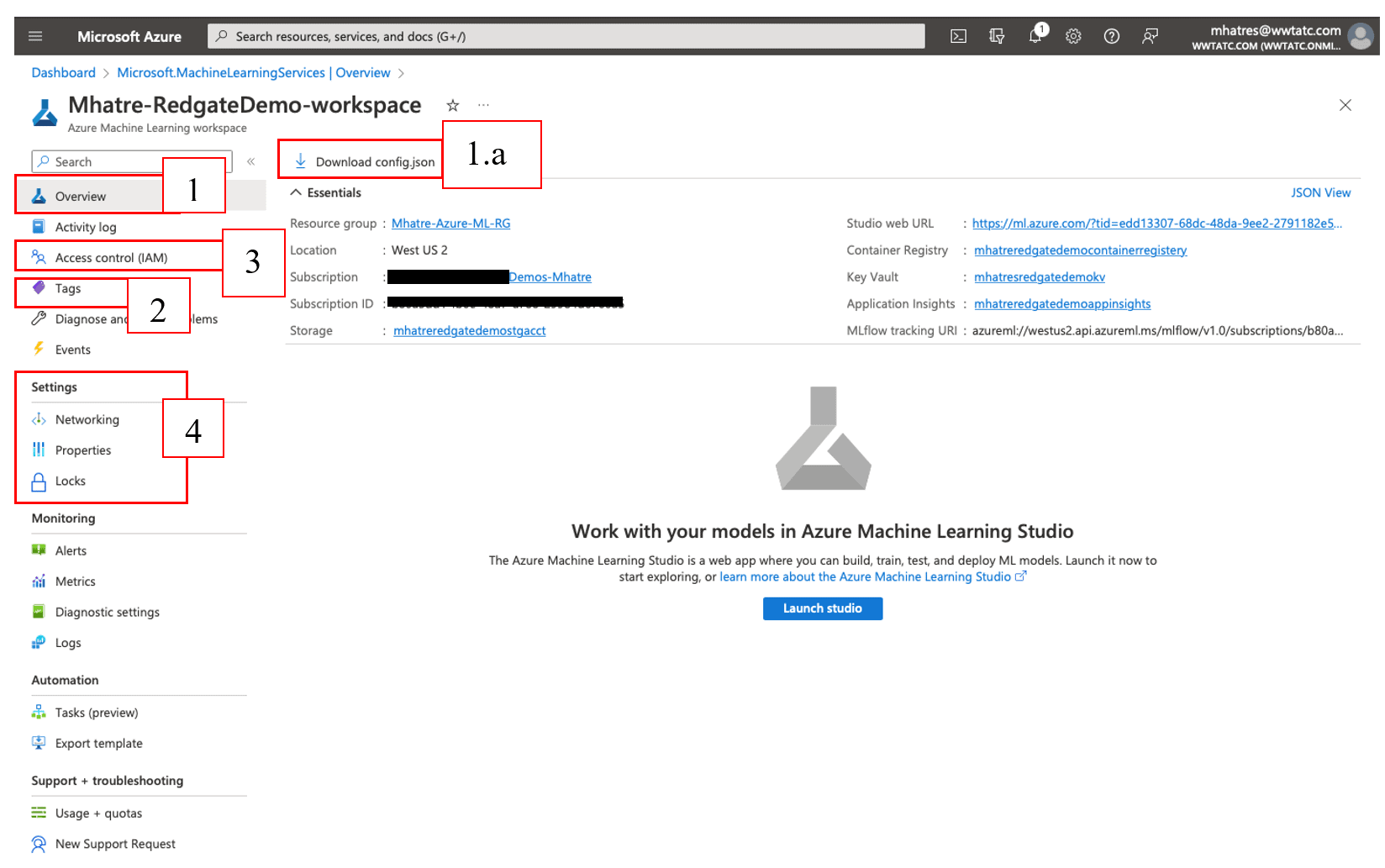Collapse the Essentials section
Screen dimensions: 1385x868
coord(296,192)
